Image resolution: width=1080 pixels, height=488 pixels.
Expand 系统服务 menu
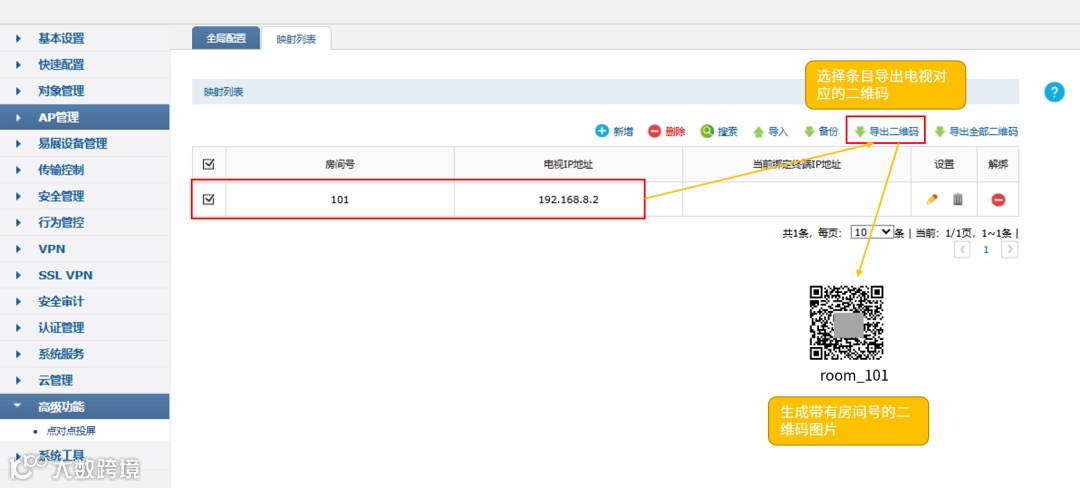tap(85, 354)
